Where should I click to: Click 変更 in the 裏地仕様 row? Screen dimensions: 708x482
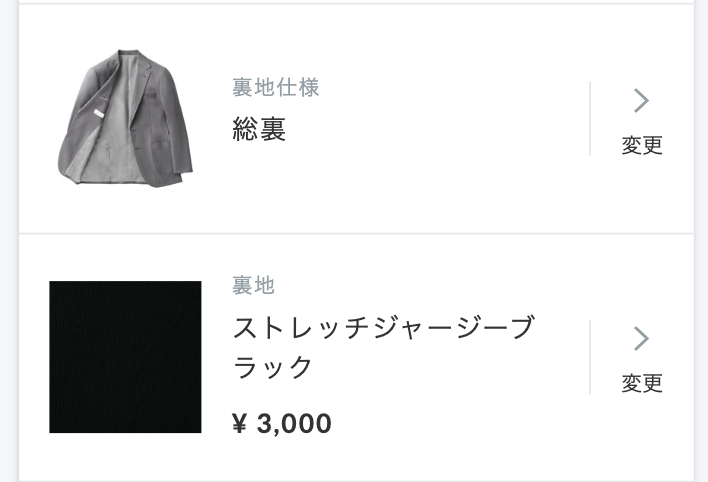click(x=642, y=145)
